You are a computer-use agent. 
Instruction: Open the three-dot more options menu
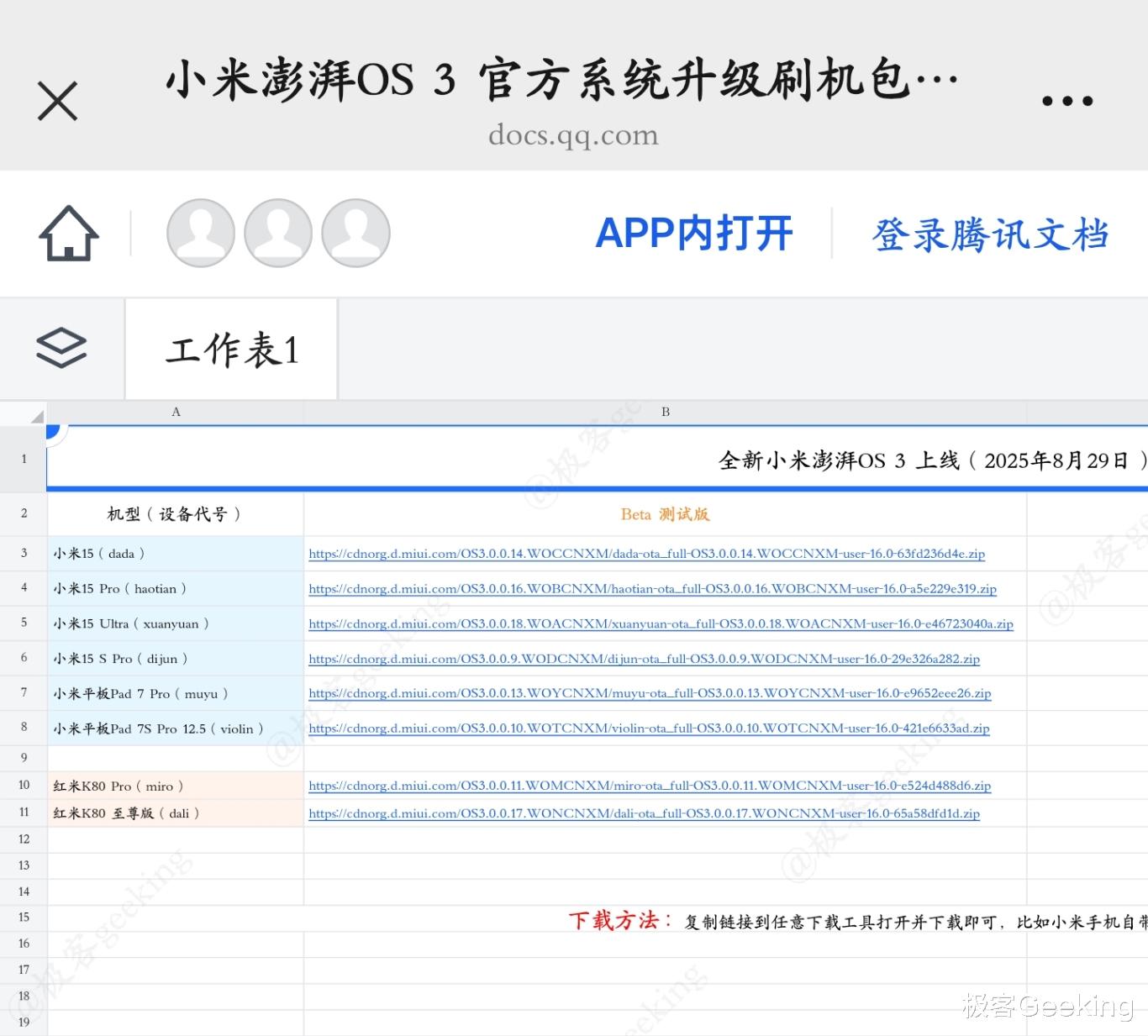tap(1067, 101)
